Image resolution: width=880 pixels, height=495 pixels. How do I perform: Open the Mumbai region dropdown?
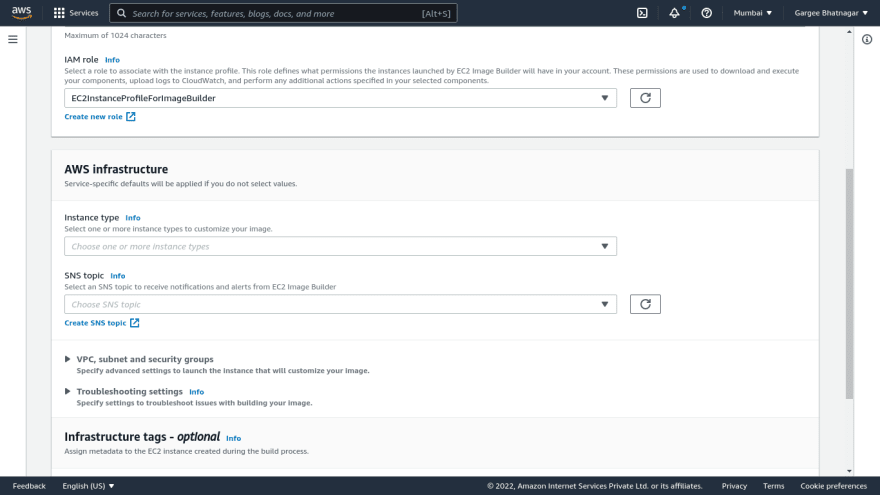[x=753, y=13]
